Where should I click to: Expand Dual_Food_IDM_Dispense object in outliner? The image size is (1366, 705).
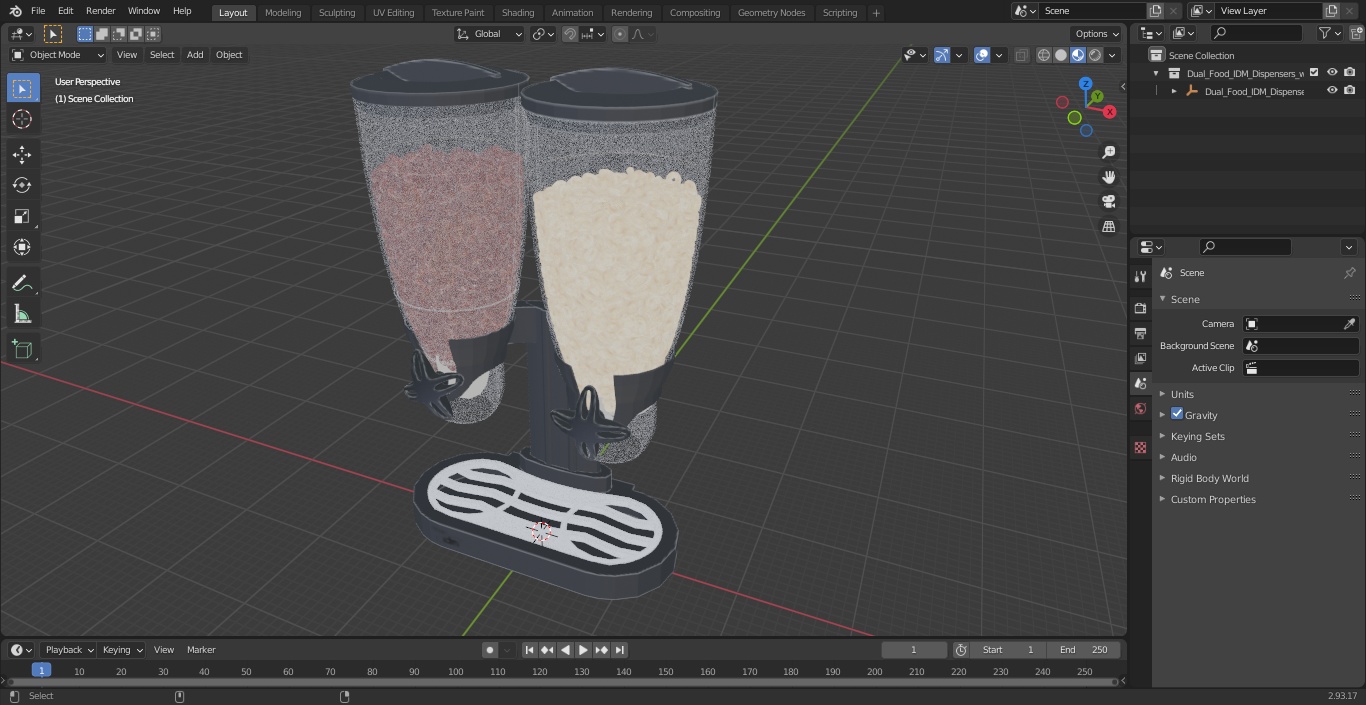1174,91
